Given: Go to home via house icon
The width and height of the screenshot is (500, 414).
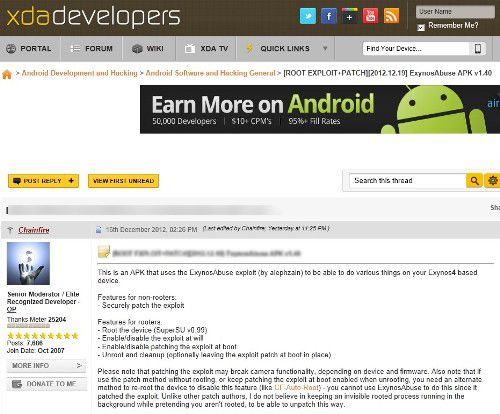Looking at the screenshot, I should [7, 74].
